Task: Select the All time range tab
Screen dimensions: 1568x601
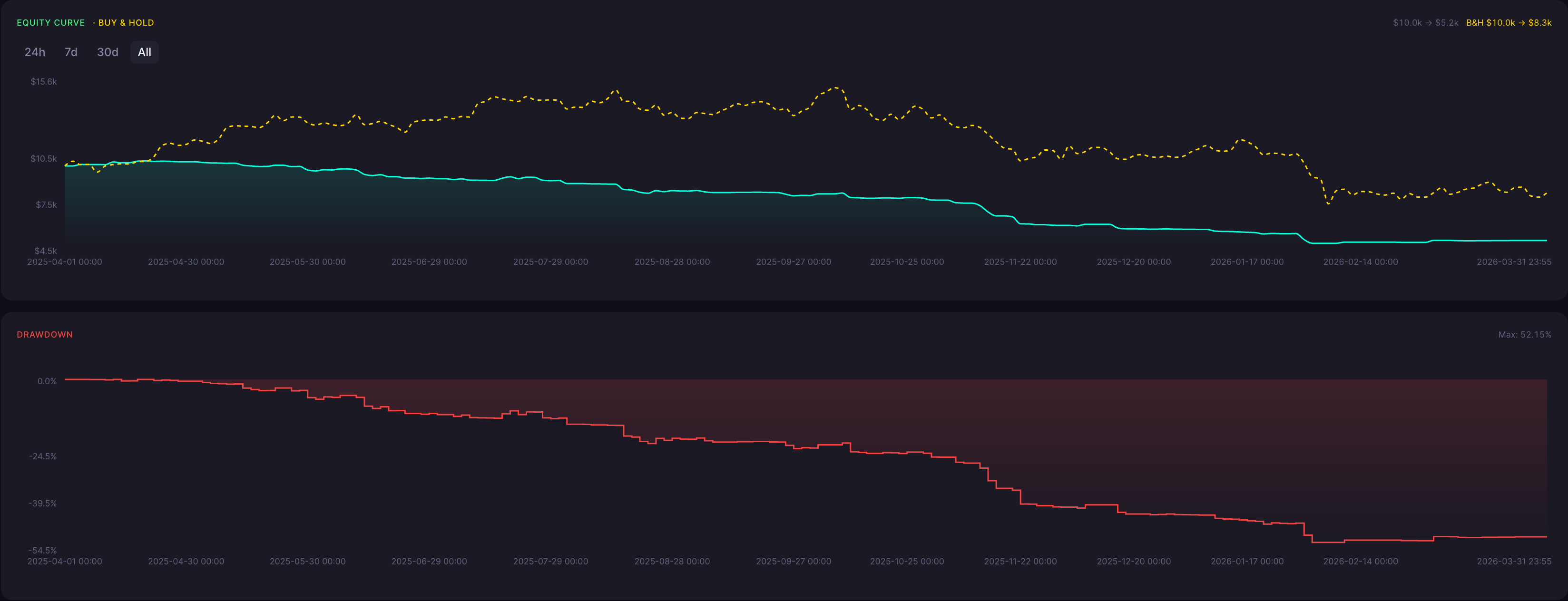Action: pyautogui.click(x=144, y=52)
